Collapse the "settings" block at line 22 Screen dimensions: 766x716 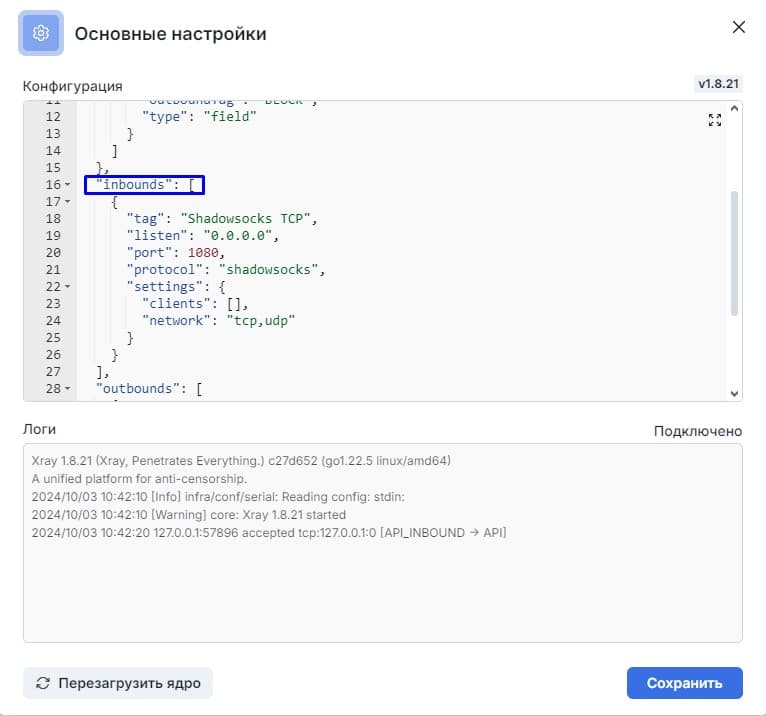pos(67,287)
